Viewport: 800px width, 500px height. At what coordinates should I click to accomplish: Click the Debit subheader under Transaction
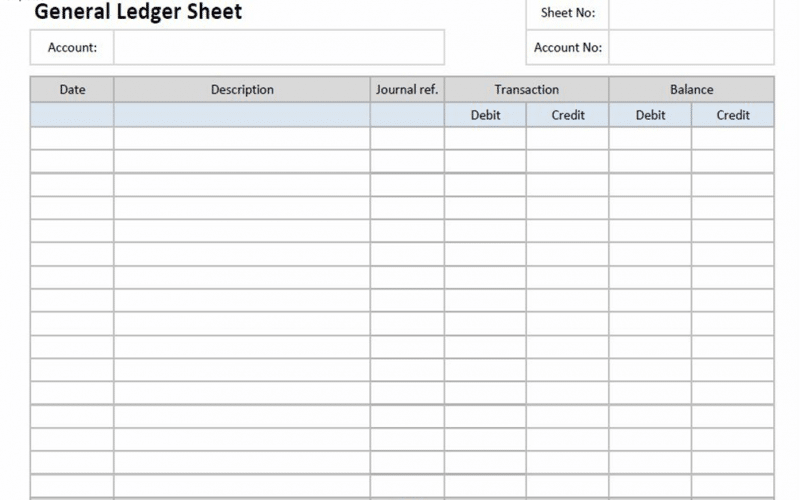coord(485,115)
